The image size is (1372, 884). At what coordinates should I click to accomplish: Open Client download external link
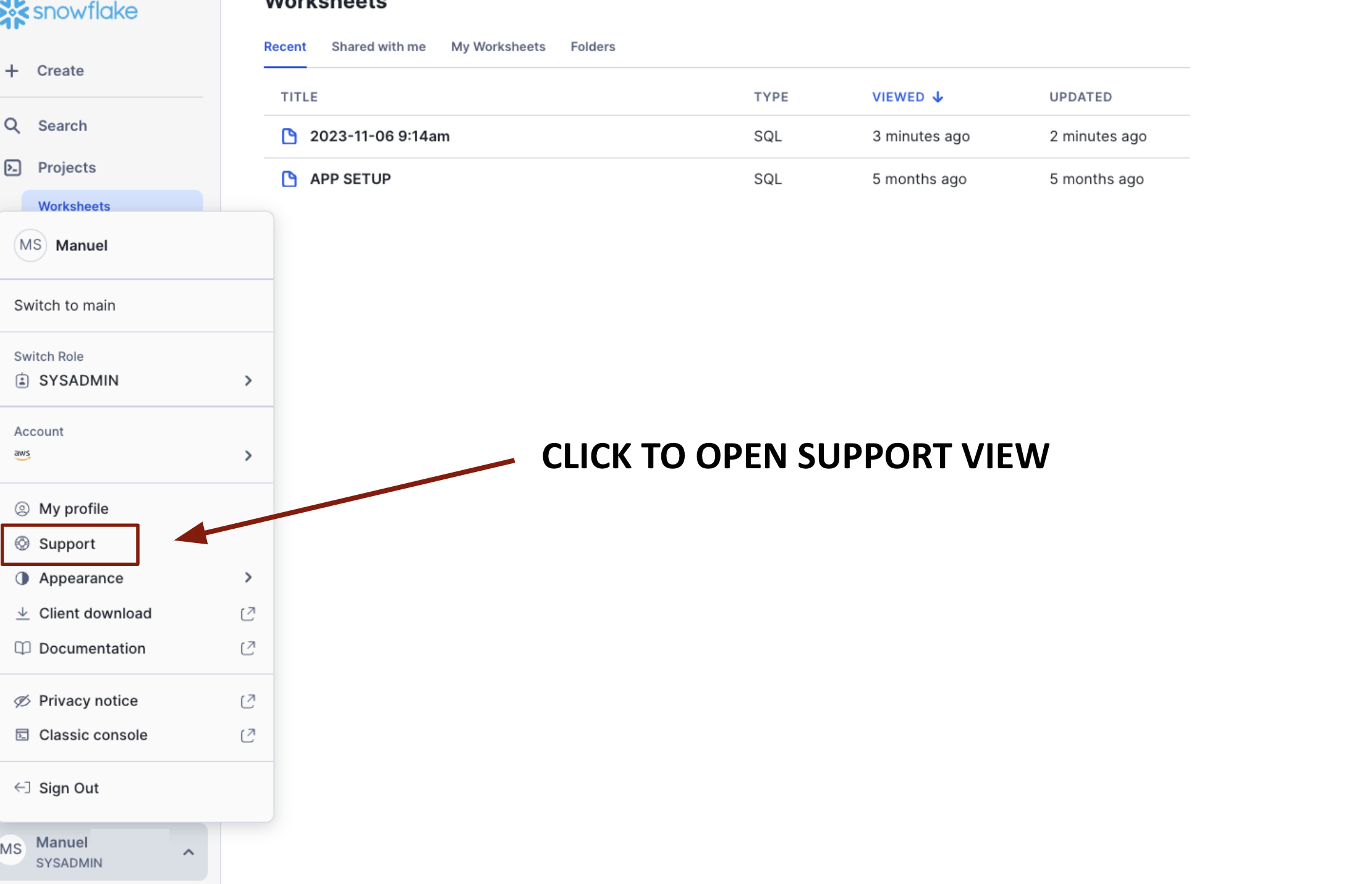247,613
